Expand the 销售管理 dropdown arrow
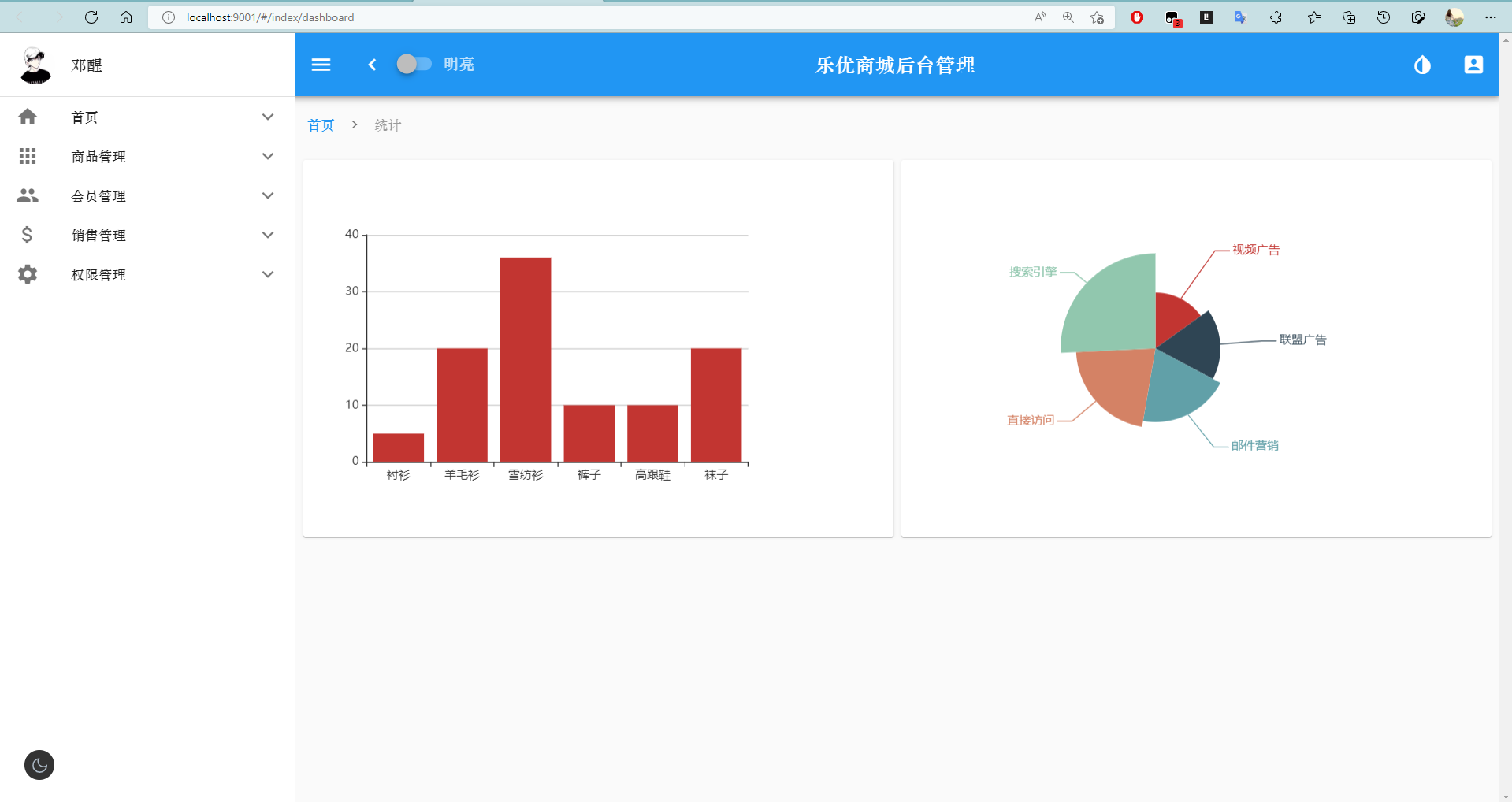 pos(268,235)
